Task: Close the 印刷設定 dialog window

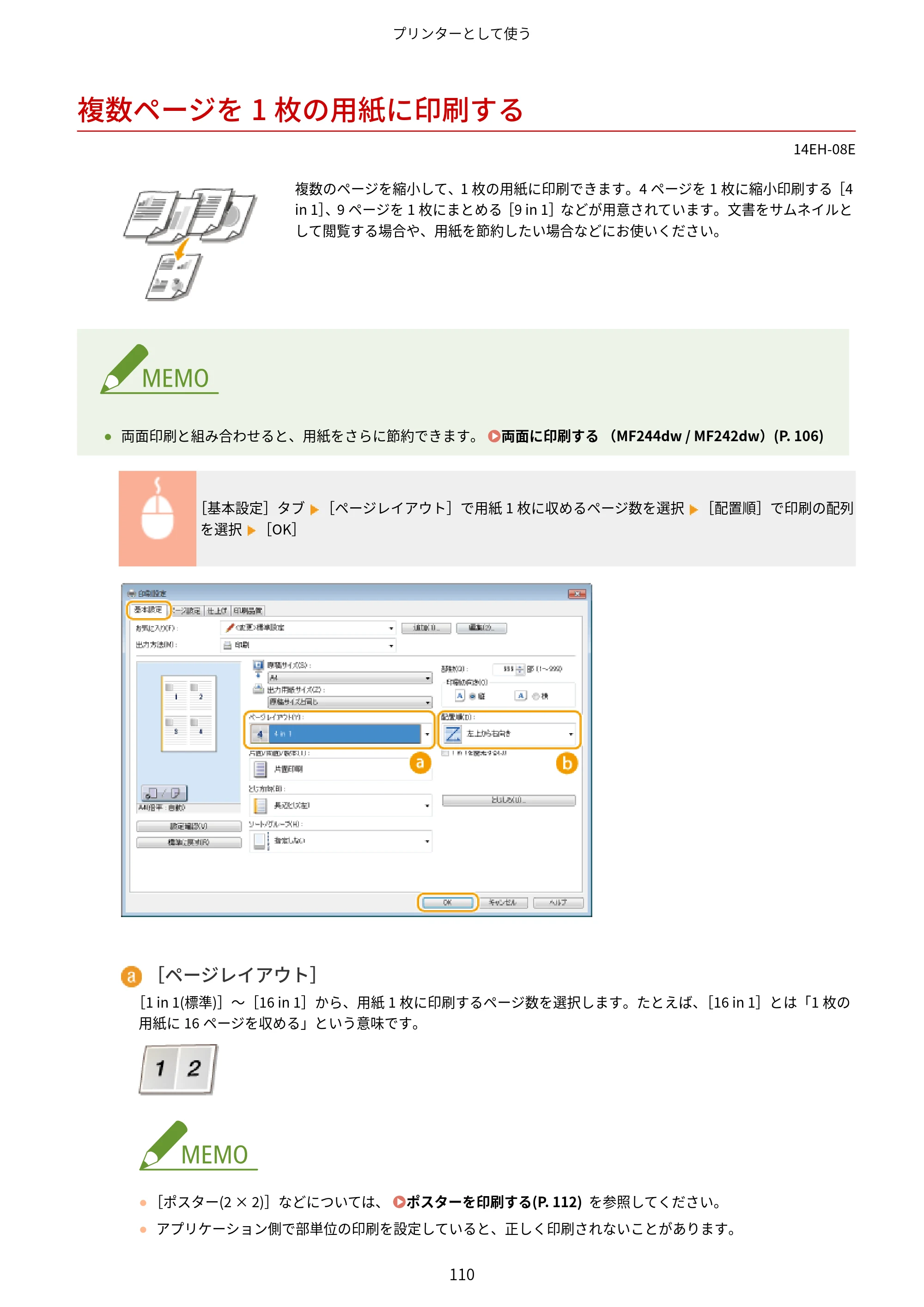Action: [577, 594]
